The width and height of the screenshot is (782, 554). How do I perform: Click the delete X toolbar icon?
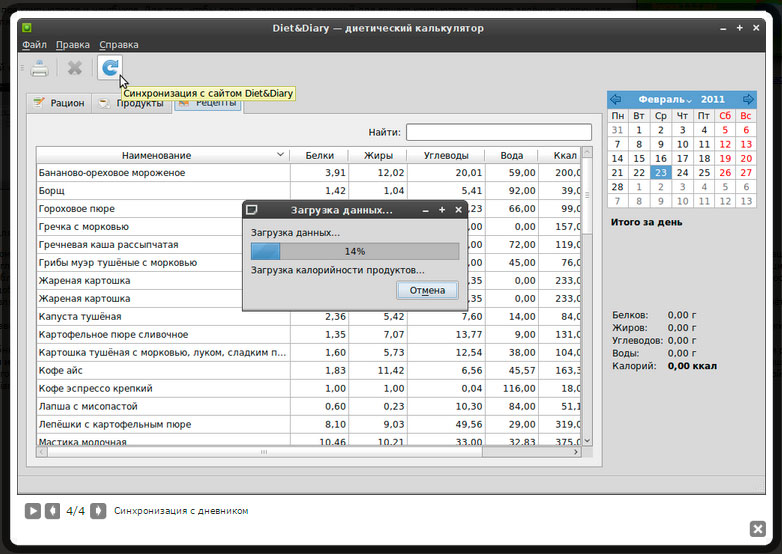tap(74, 68)
